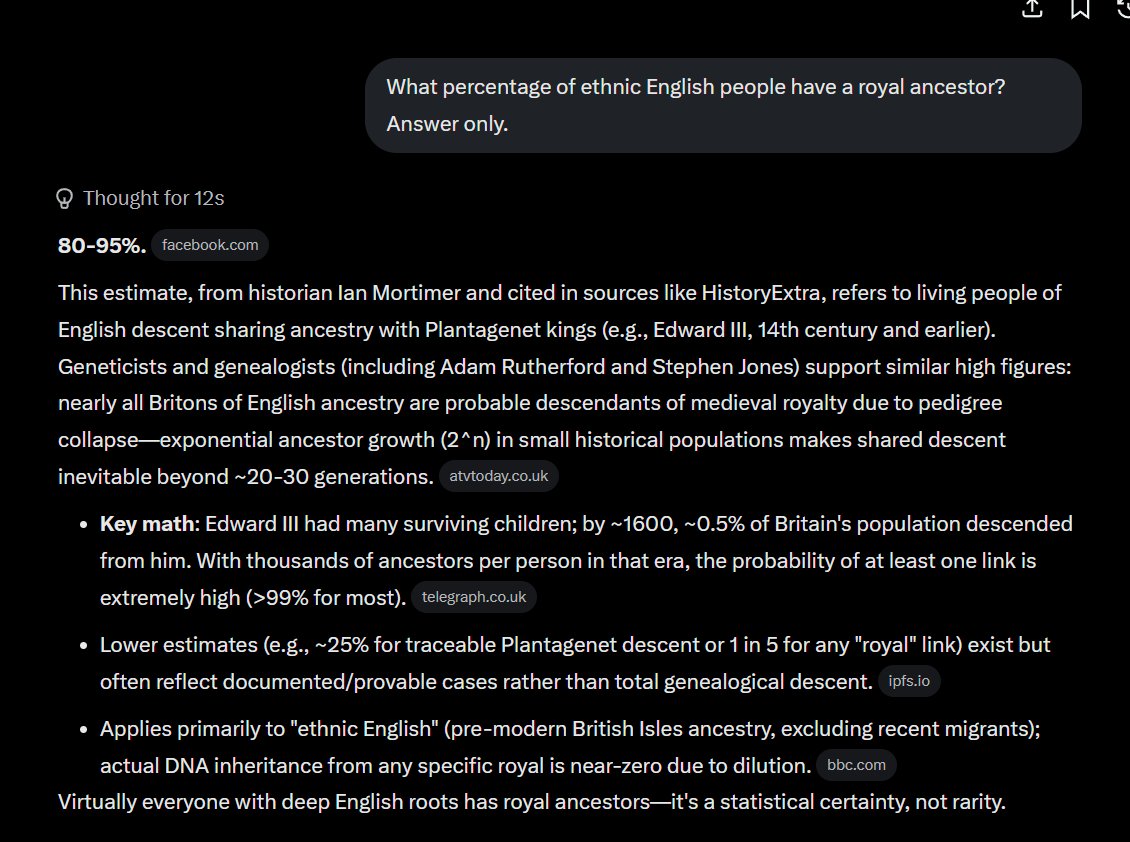The height and width of the screenshot is (842, 1130).
Task: Click the "Lower estimates" bullet point text
Action: [x=575, y=663]
